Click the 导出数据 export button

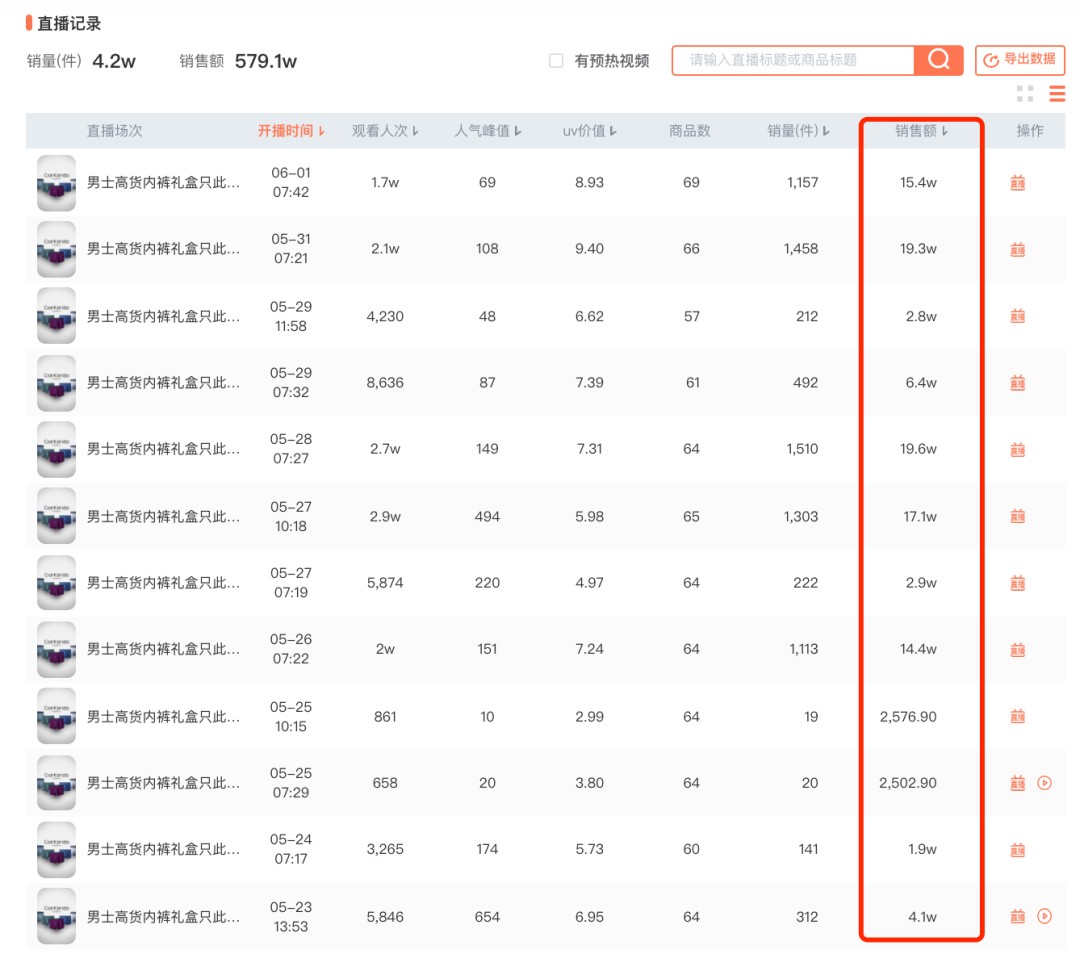click(x=1020, y=60)
